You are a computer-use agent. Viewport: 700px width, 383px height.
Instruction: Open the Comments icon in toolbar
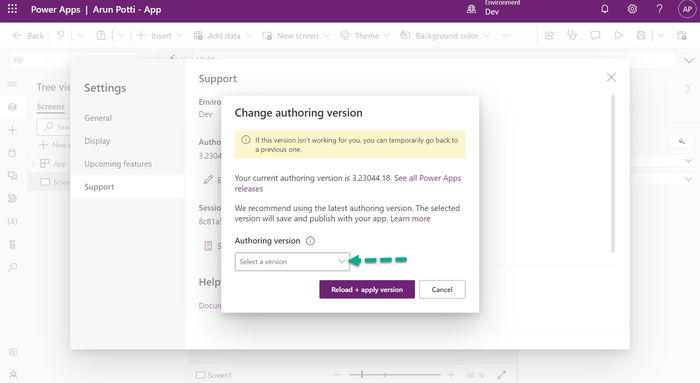click(x=595, y=35)
